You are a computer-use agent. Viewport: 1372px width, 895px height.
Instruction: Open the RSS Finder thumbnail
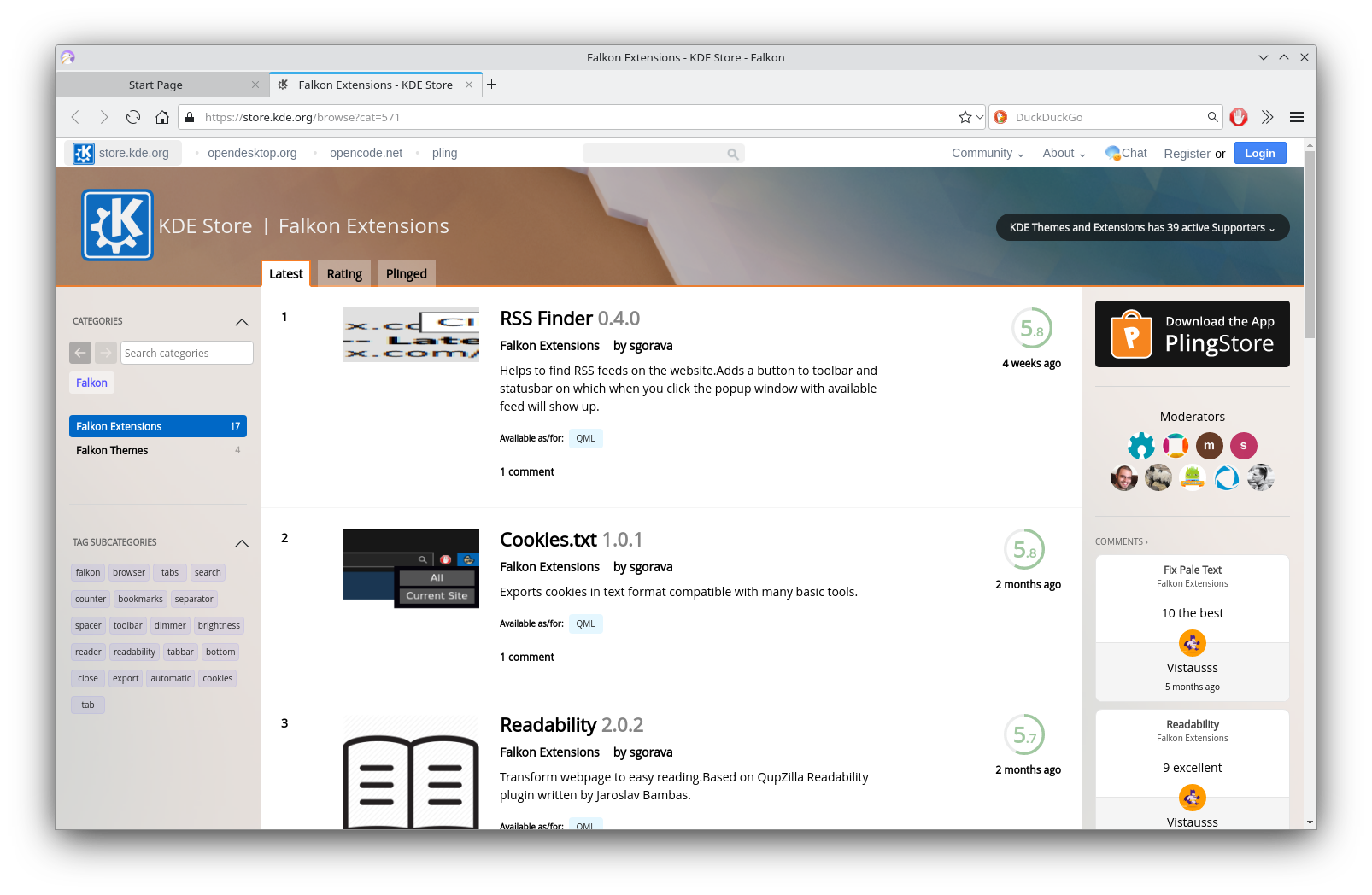point(411,335)
